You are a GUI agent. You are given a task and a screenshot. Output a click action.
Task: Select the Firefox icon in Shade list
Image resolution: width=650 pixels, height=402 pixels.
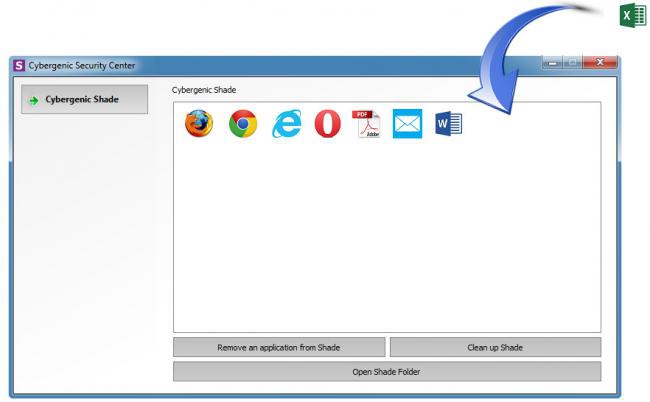tap(199, 124)
